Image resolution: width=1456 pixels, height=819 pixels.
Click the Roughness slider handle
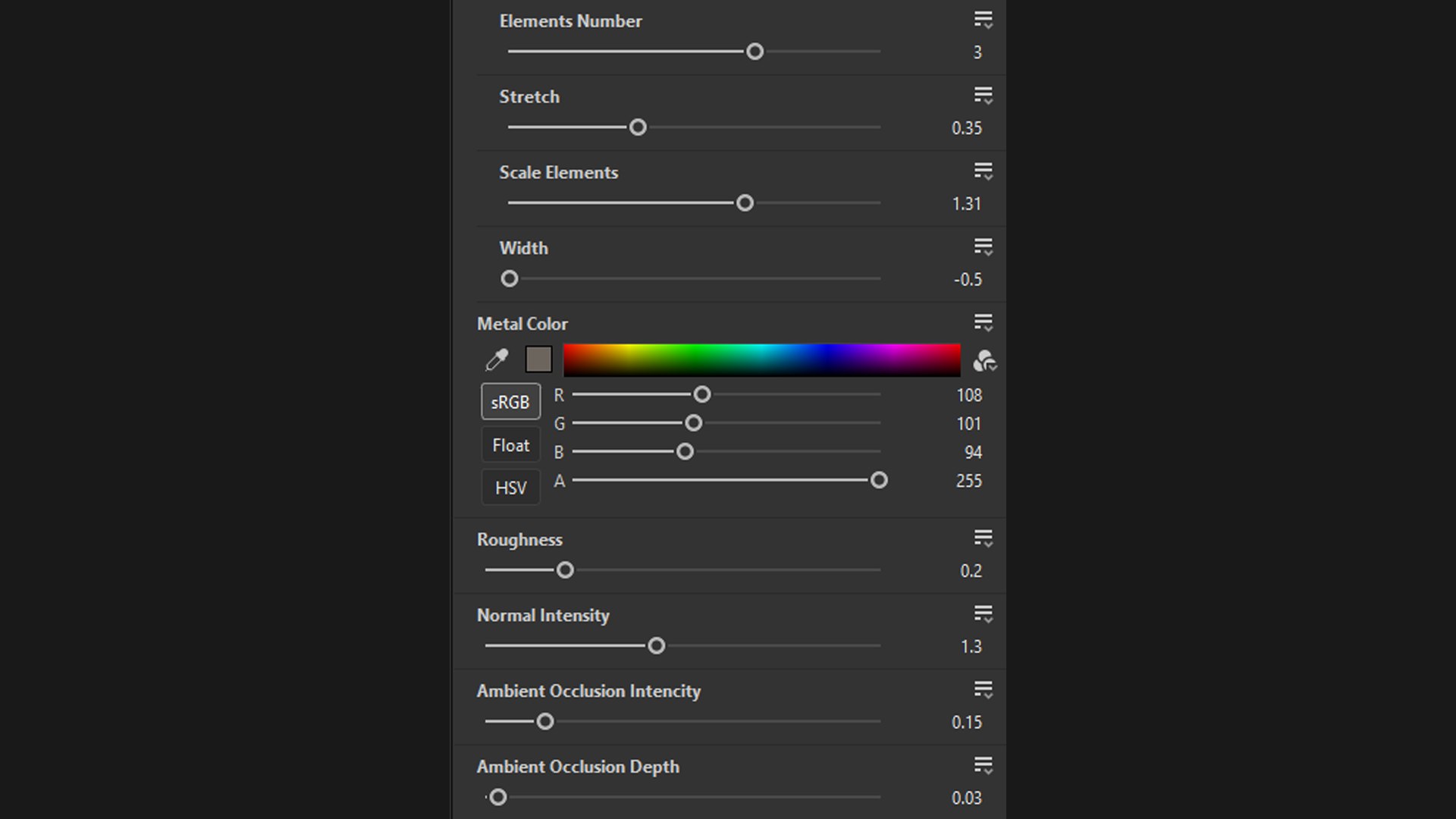[565, 570]
